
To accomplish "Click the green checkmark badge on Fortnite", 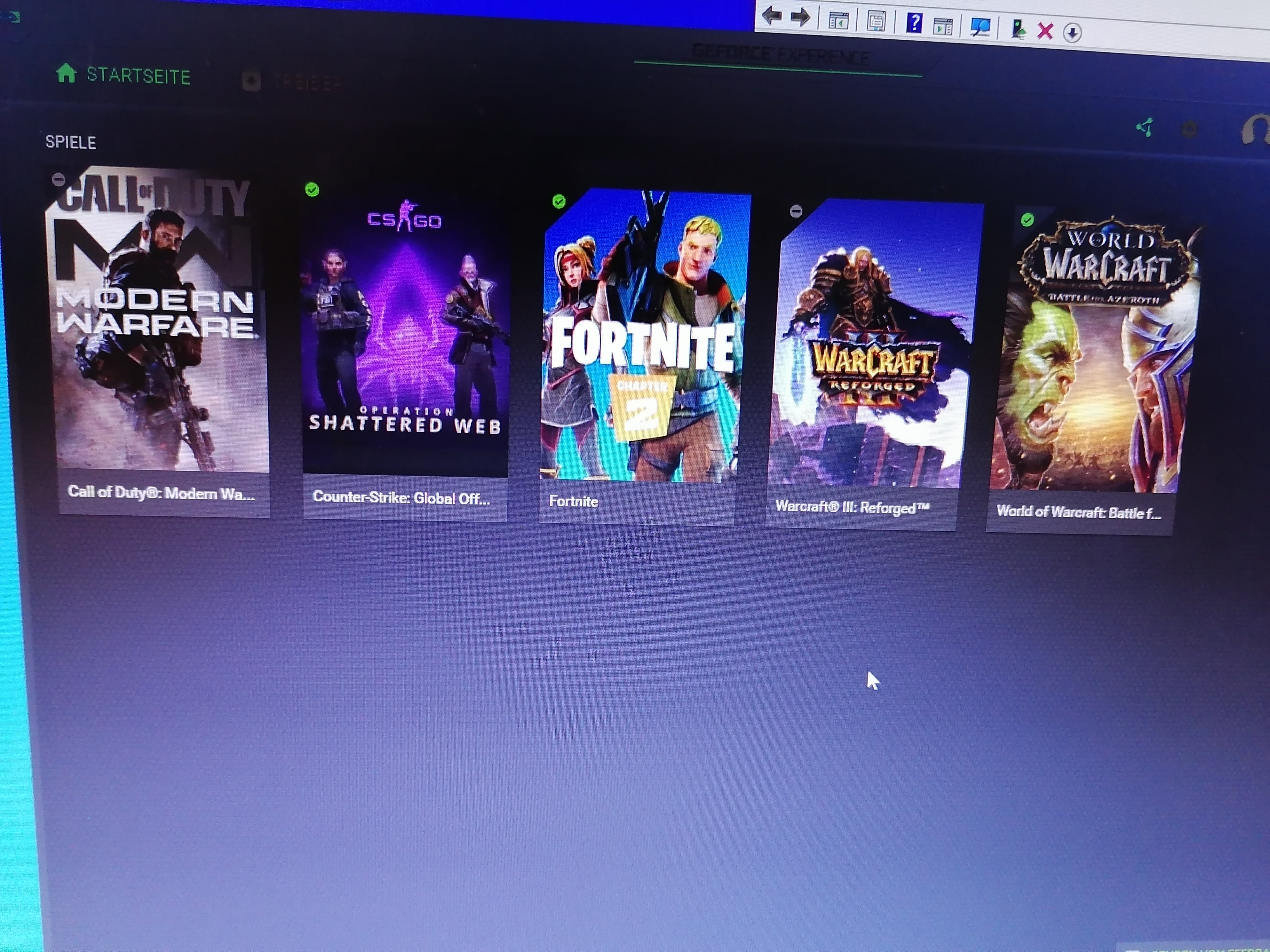I will pos(559,201).
